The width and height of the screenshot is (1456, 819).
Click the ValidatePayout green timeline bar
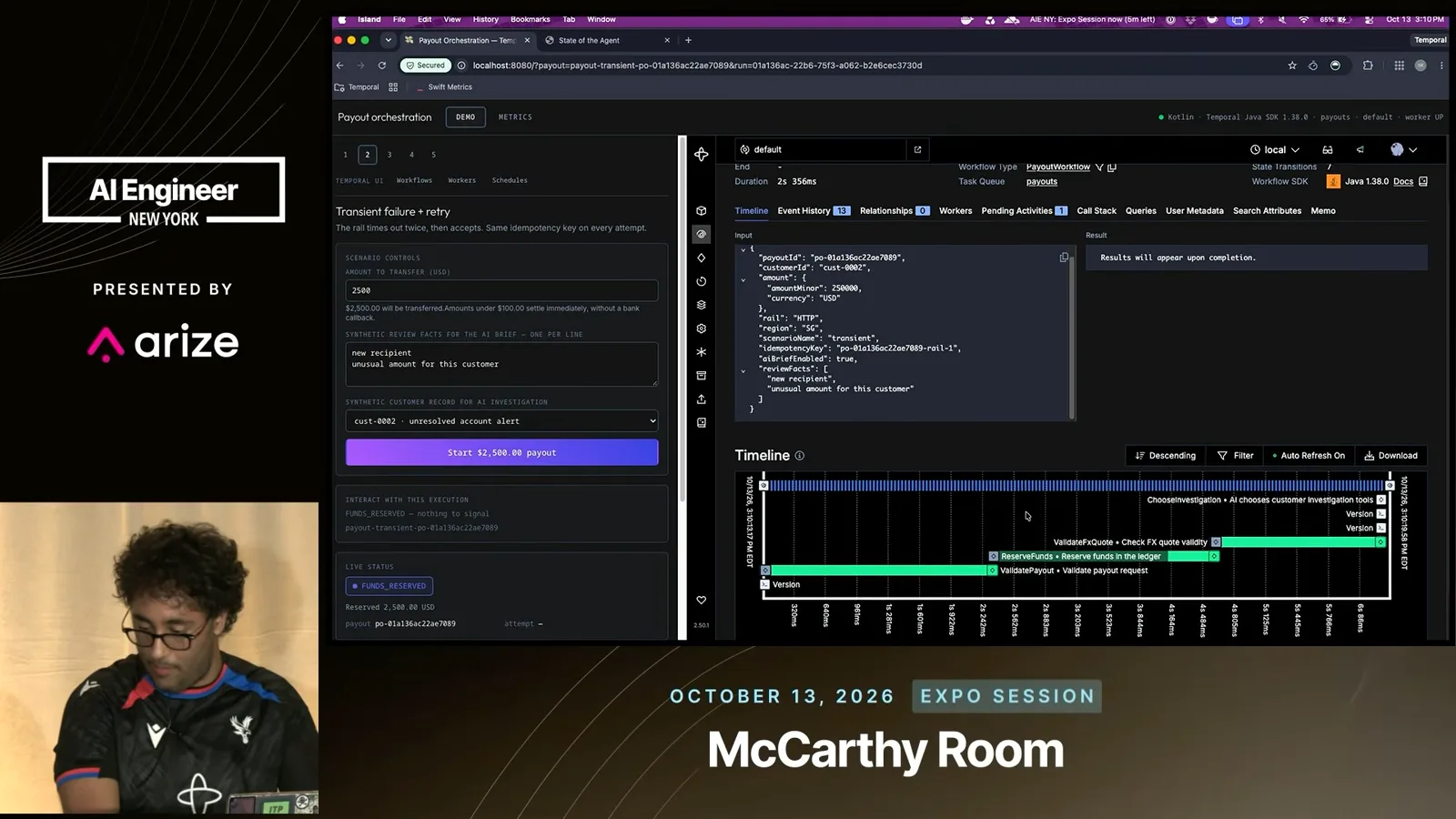[879, 571]
